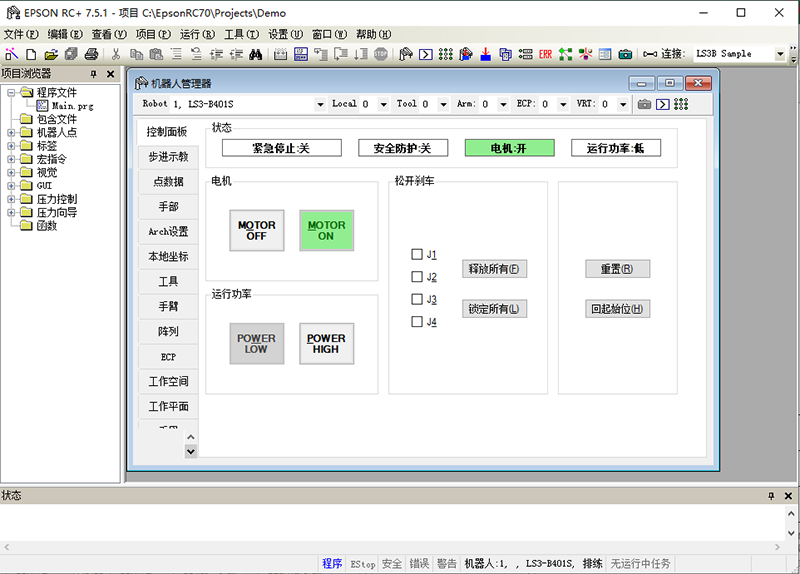Click the red download arrow icon
Screen dimensions: 800x574
pyautogui.click(x=485, y=54)
